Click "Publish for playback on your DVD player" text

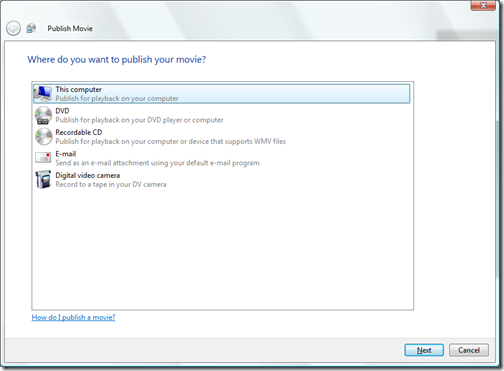139,120
